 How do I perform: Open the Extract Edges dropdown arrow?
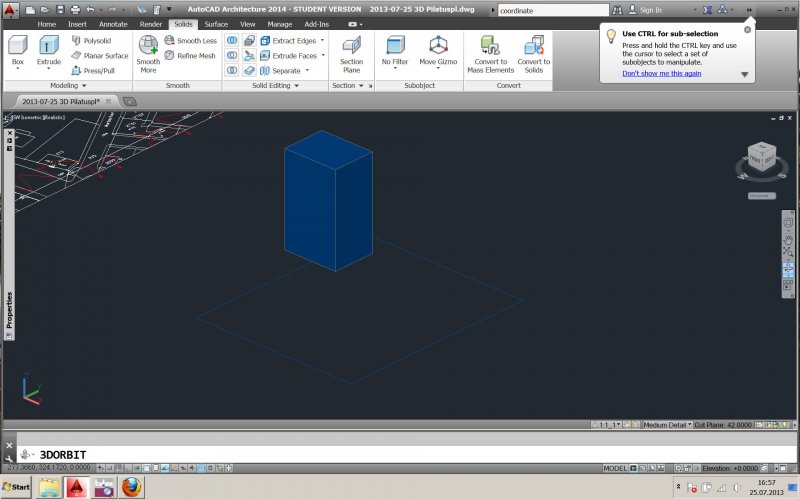(x=322, y=40)
